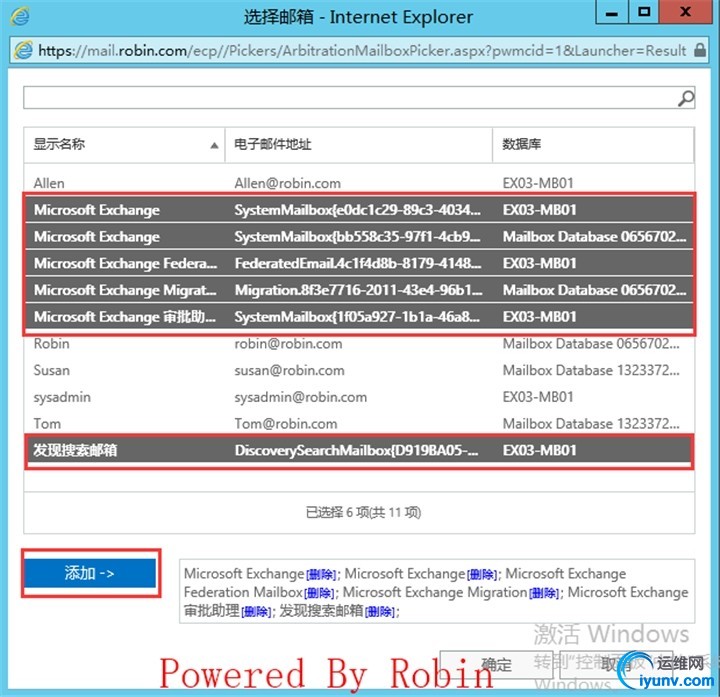Sort by 显示名称 column header
The image size is (720, 697).
point(124,145)
